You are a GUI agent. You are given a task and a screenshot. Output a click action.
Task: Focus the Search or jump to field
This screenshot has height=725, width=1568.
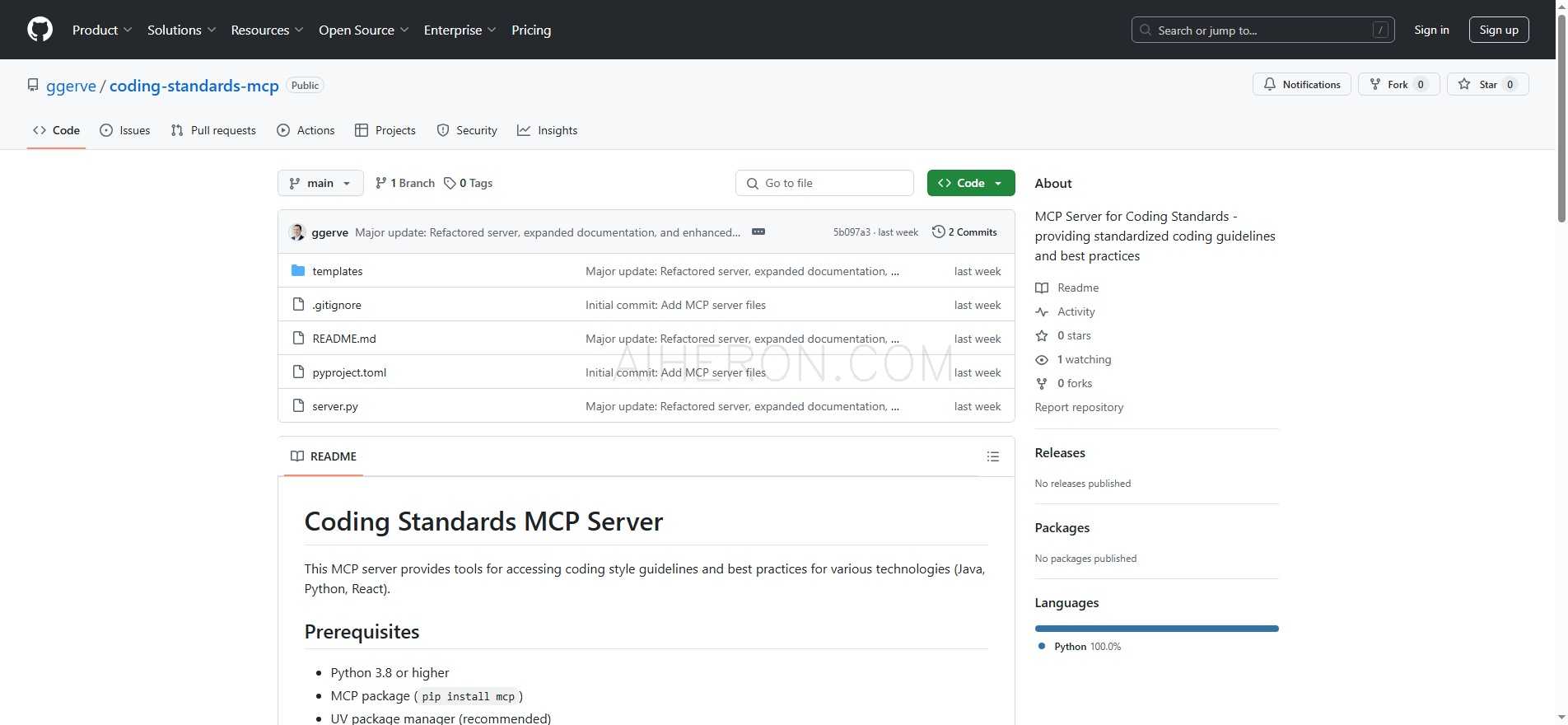point(1263,30)
